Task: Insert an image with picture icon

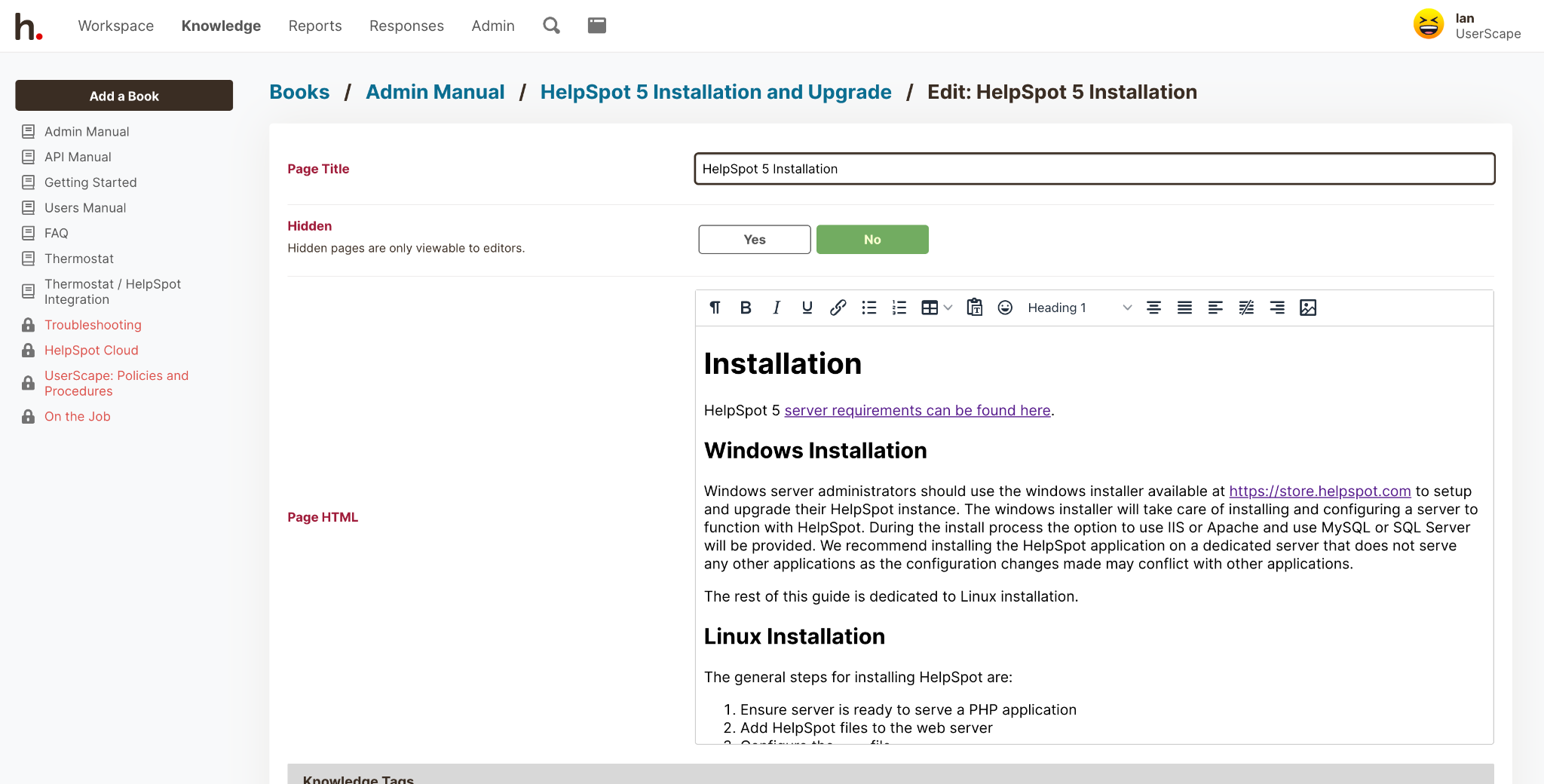Action: (1308, 308)
